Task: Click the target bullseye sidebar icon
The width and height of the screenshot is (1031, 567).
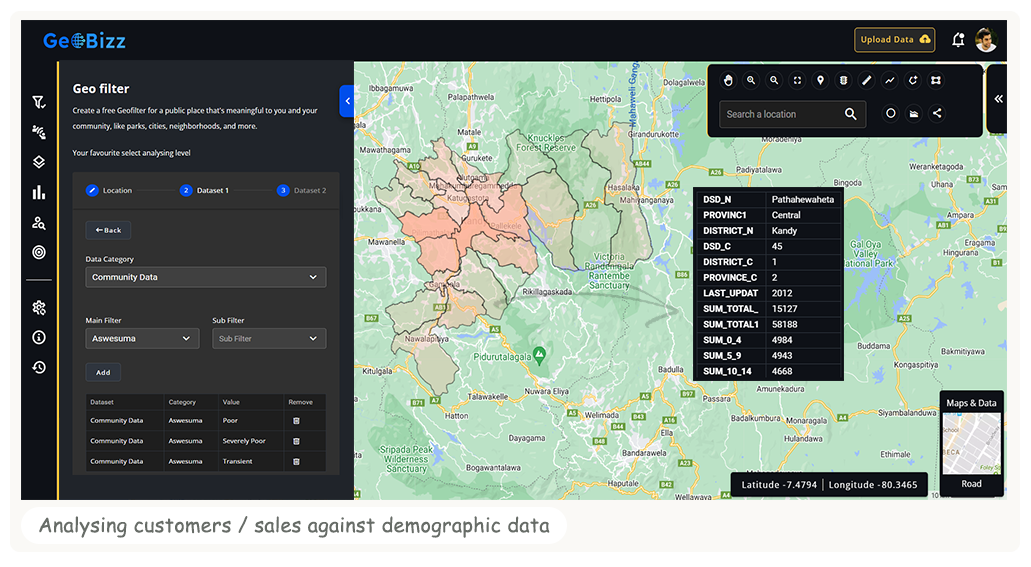Action: click(39, 252)
